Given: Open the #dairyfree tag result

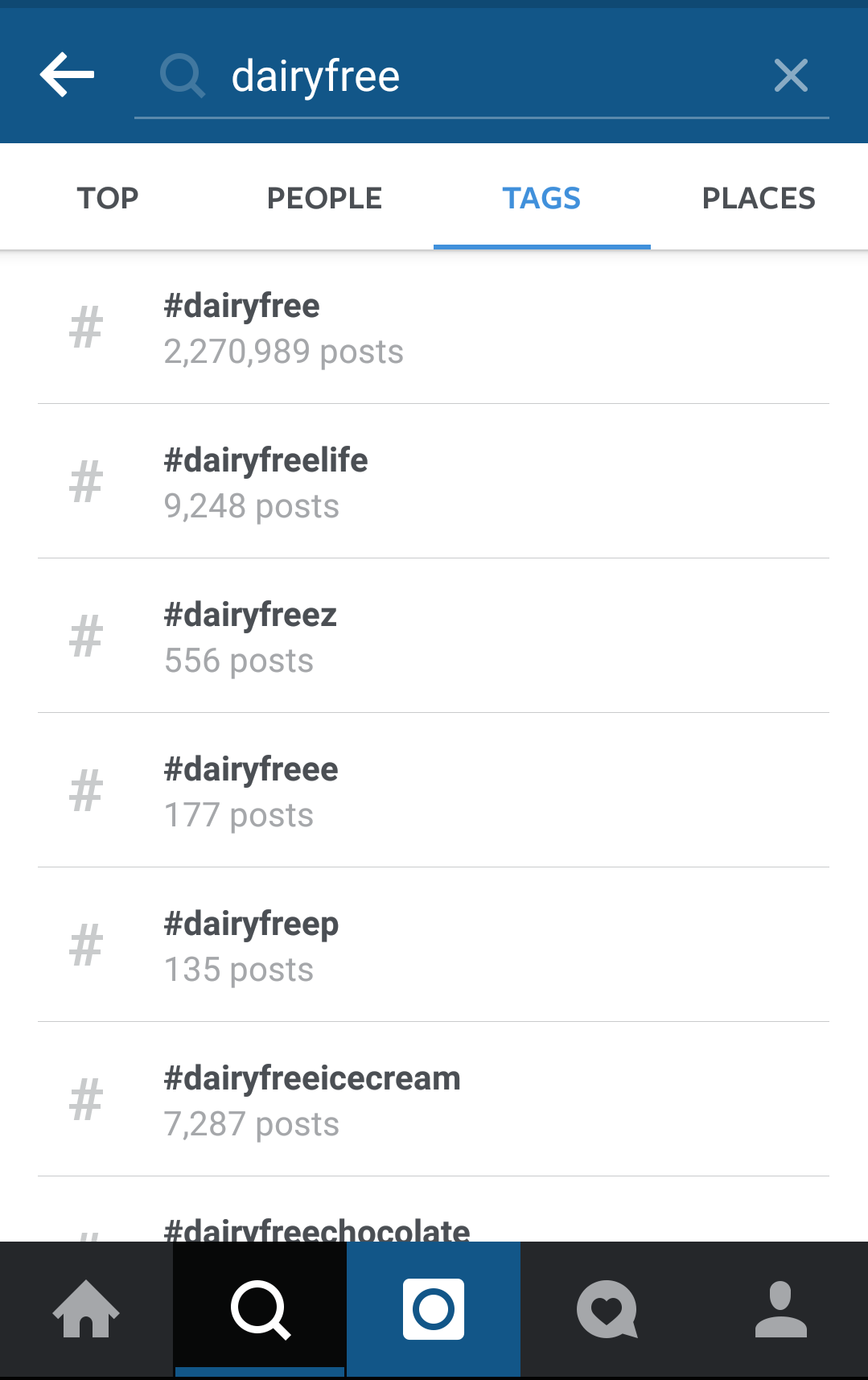Looking at the screenshot, I should [434, 327].
